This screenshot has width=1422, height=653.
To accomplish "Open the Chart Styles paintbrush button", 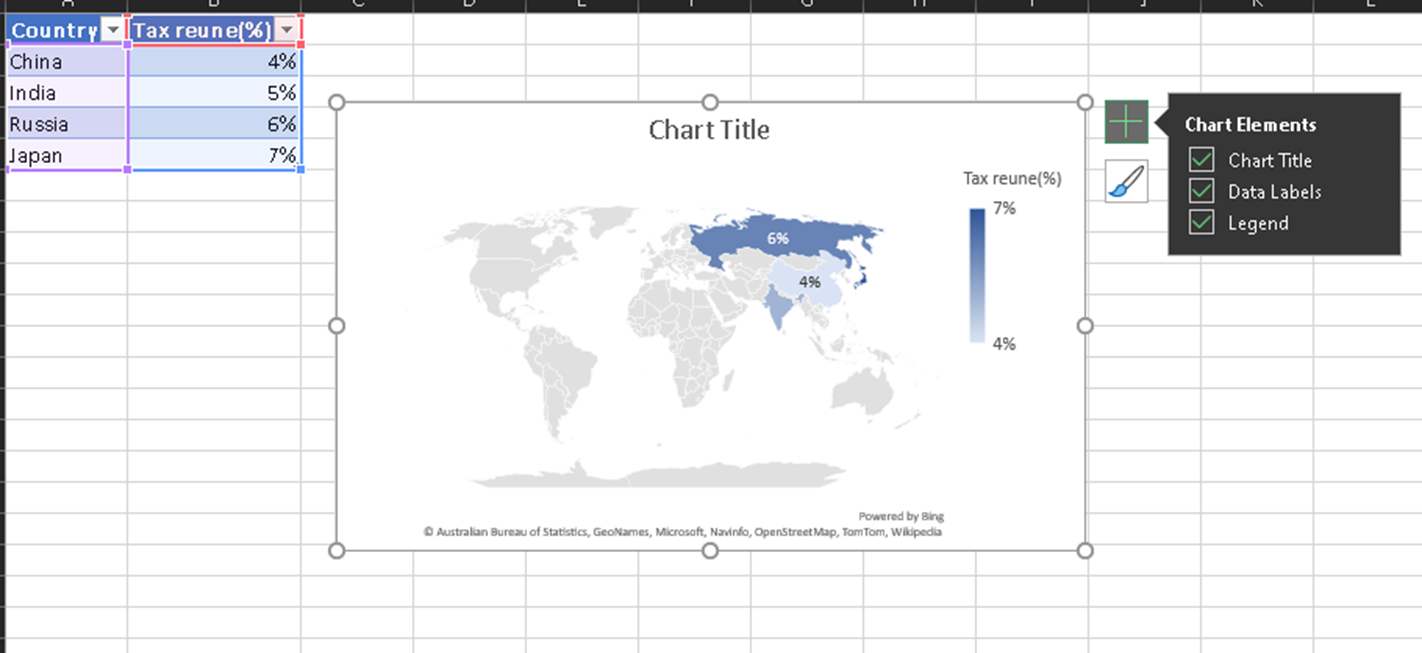I will (1126, 181).
